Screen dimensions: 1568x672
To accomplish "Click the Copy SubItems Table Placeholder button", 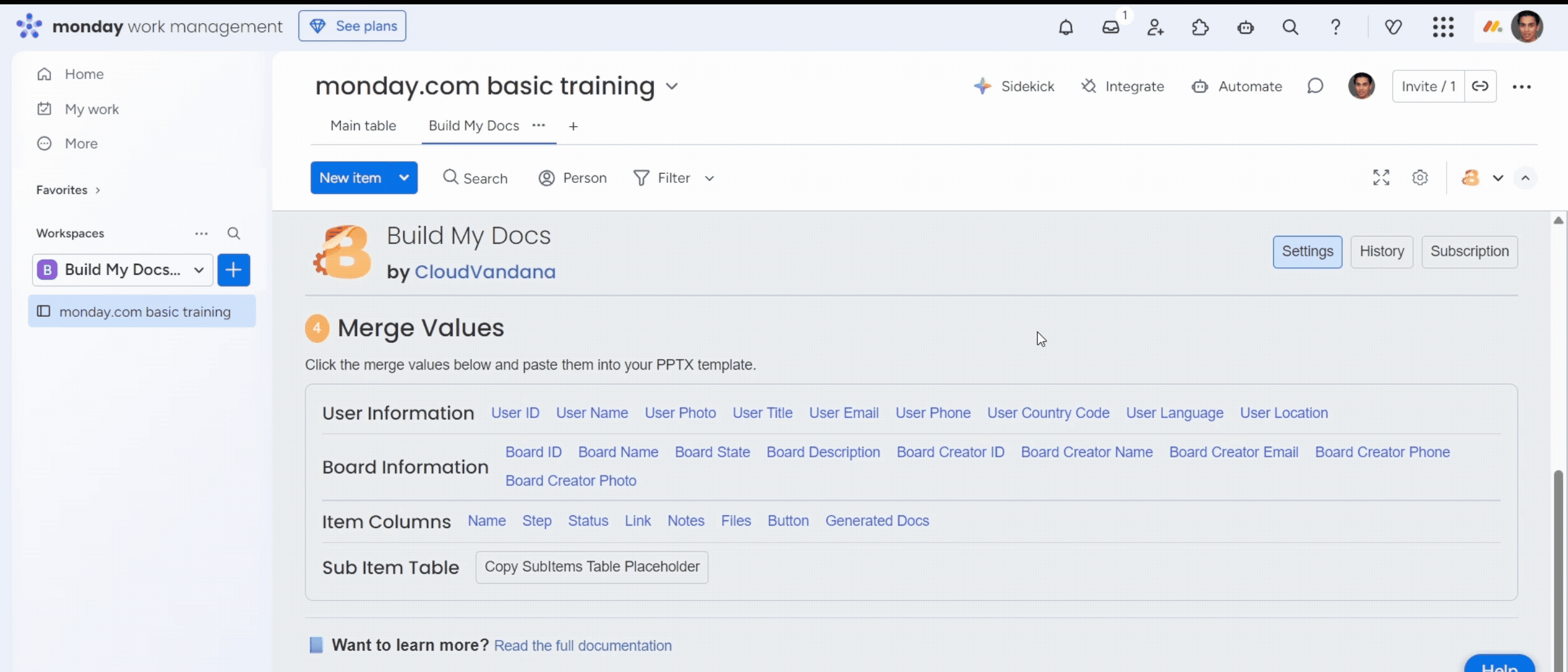I will pyautogui.click(x=592, y=567).
